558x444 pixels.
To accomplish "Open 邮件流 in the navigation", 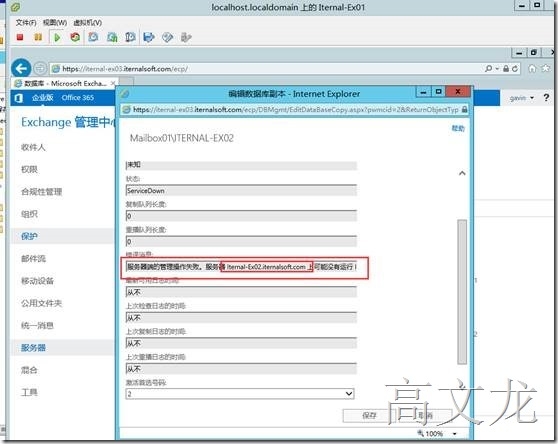I will 33,259.
